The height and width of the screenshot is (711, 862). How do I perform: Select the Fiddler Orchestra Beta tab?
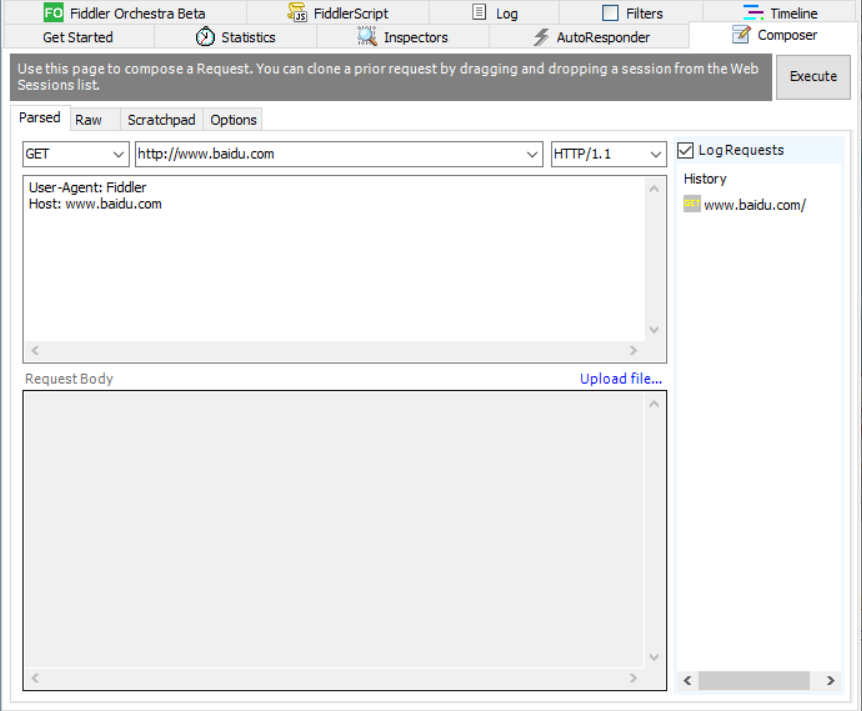[125, 13]
